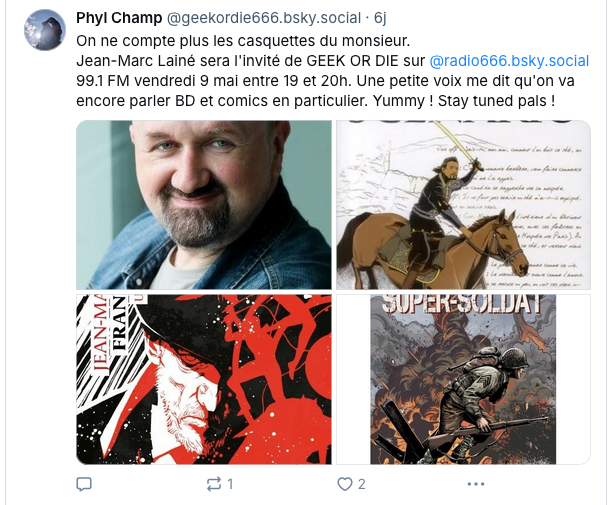Open the red and black comic cover
Viewport: 613px width, 505px height.
[x=204, y=380]
